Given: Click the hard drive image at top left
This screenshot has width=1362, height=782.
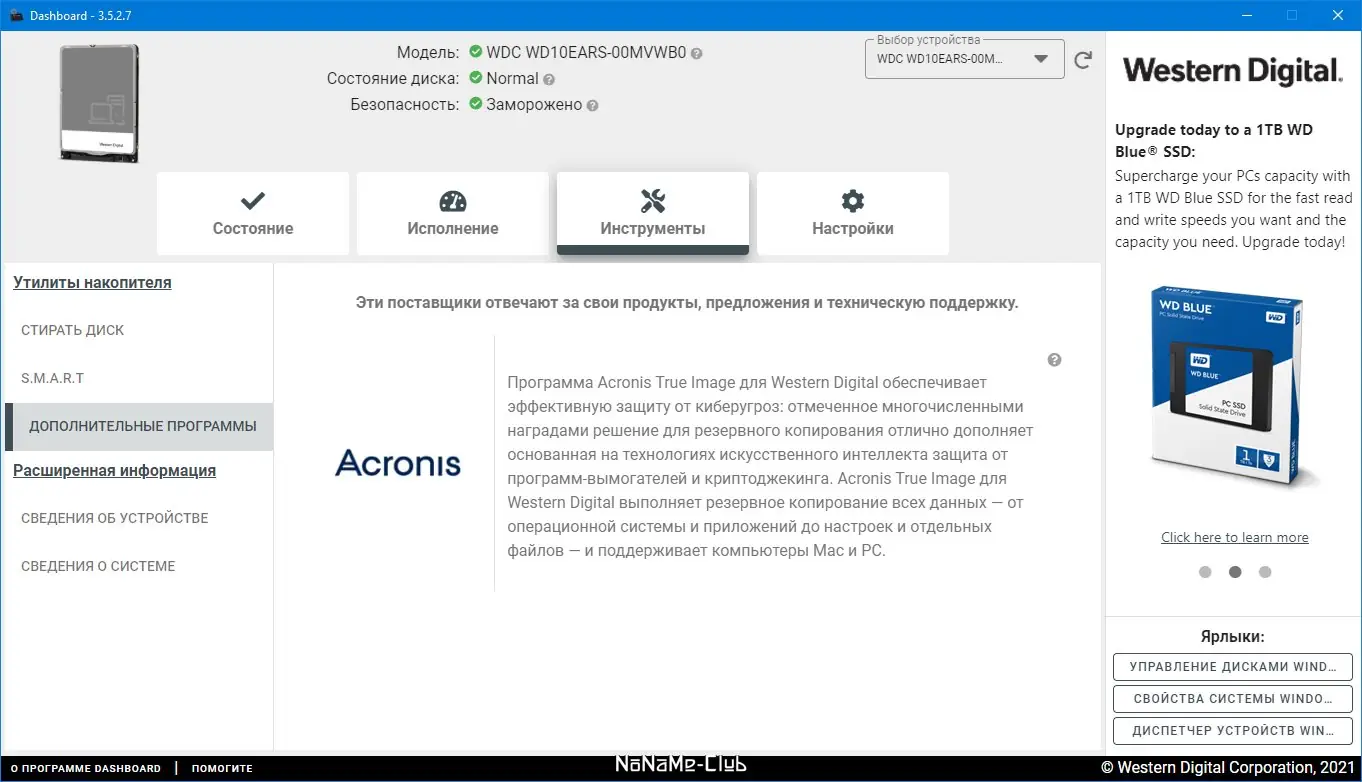Looking at the screenshot, I should coord(99,104).
